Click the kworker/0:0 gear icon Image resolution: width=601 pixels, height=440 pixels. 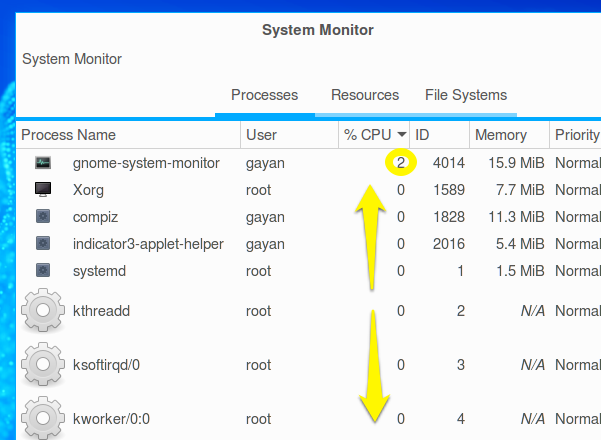click(43, 418)
